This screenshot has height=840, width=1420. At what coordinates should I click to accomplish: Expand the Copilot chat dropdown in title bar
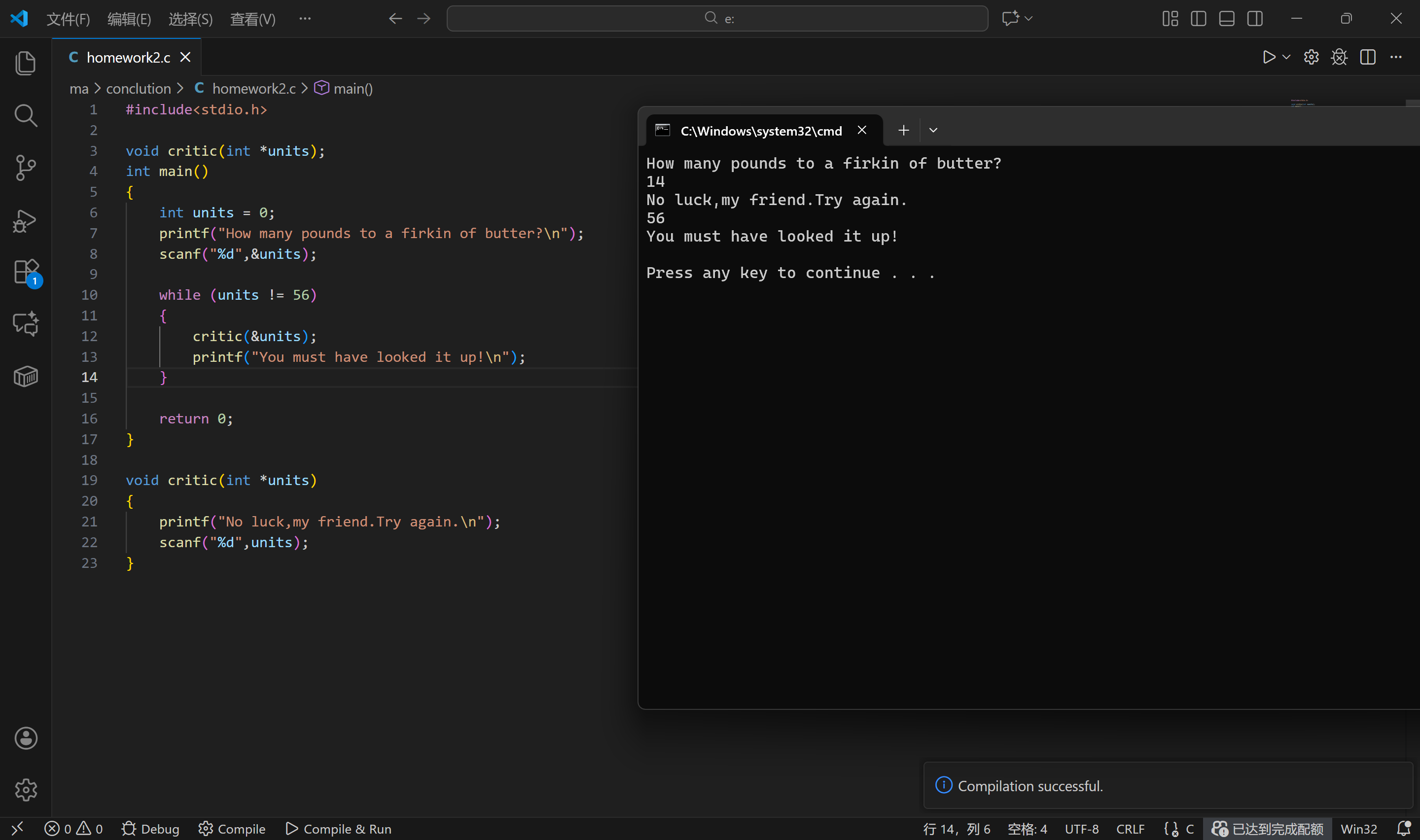tap(1029, 19)
